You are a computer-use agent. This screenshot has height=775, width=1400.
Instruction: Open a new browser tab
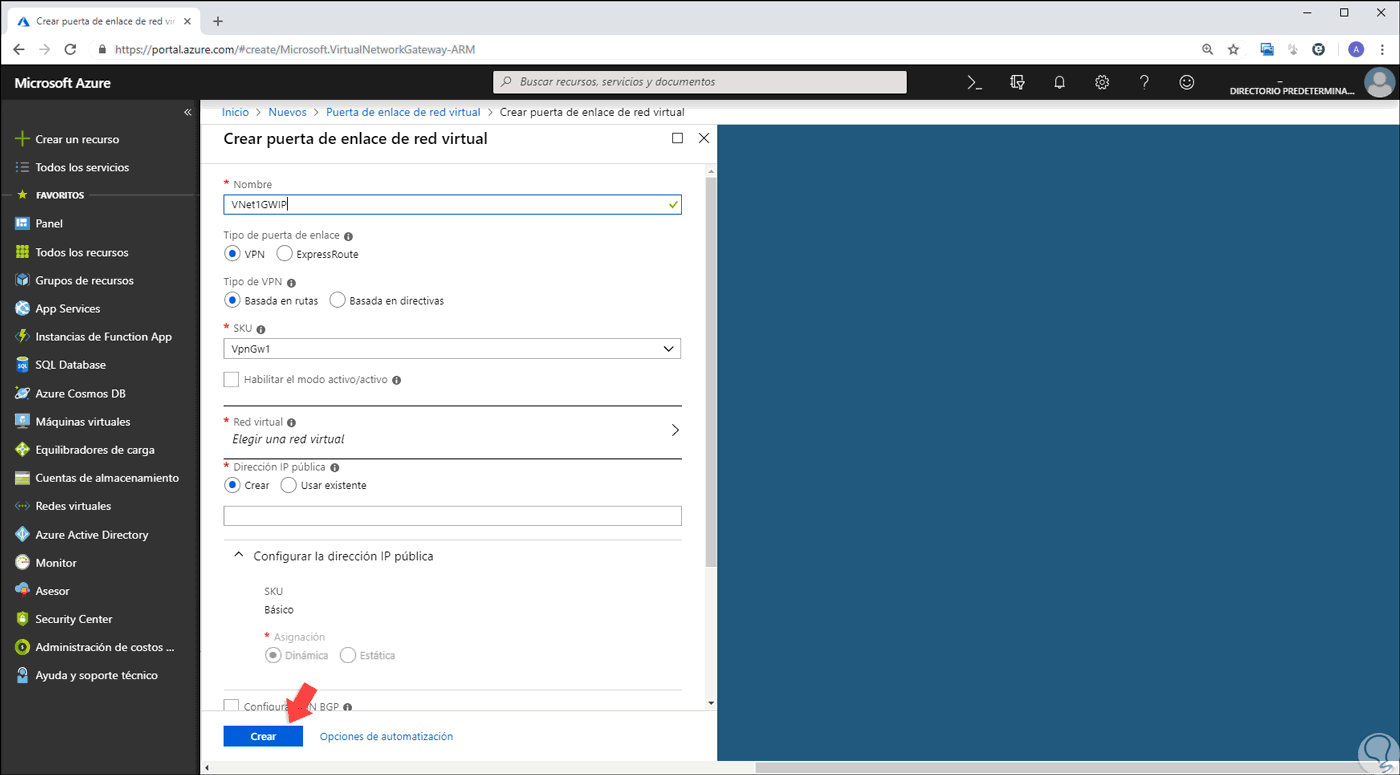(x=218, y=21)
